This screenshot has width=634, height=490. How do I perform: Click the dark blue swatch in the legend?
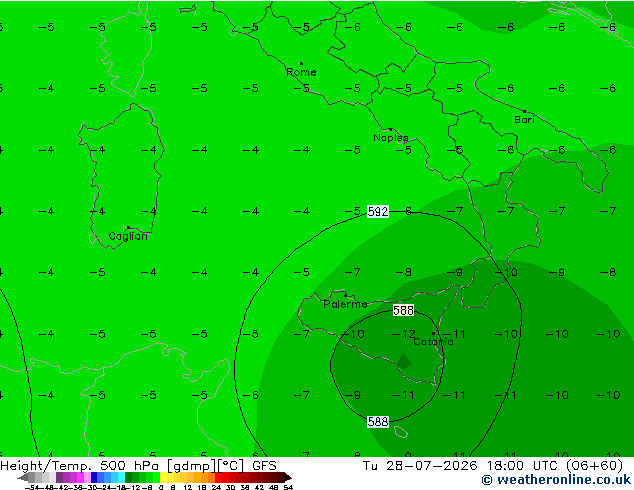tap(94, 477)
